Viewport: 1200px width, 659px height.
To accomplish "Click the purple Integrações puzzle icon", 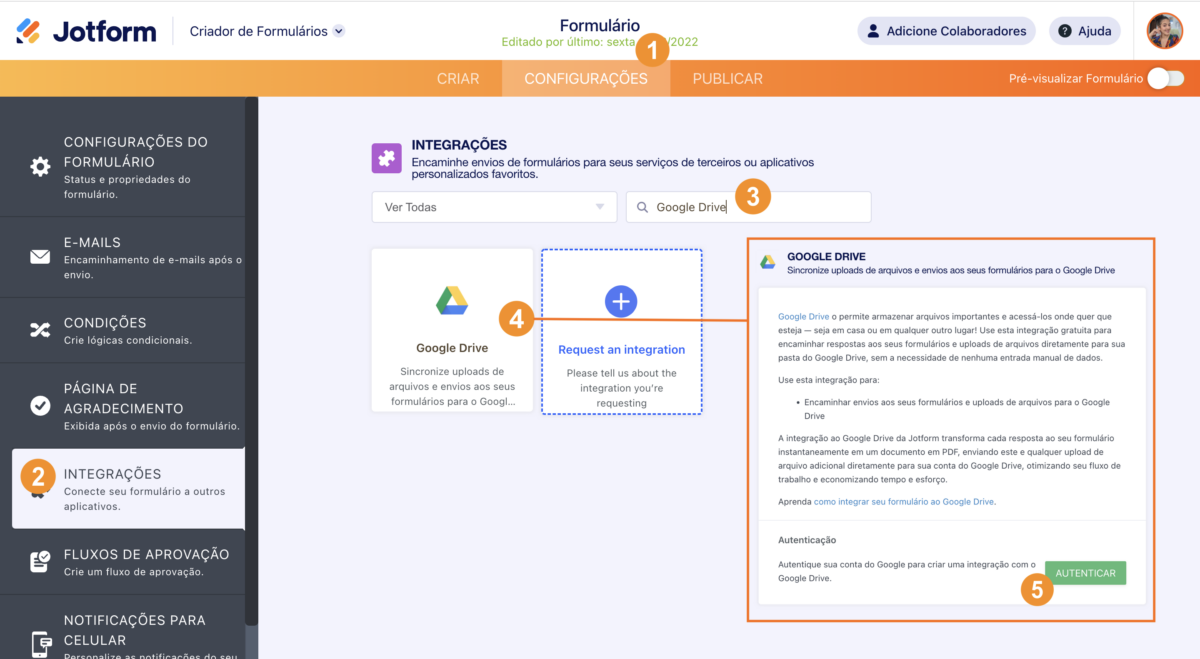I will (387, 158).
